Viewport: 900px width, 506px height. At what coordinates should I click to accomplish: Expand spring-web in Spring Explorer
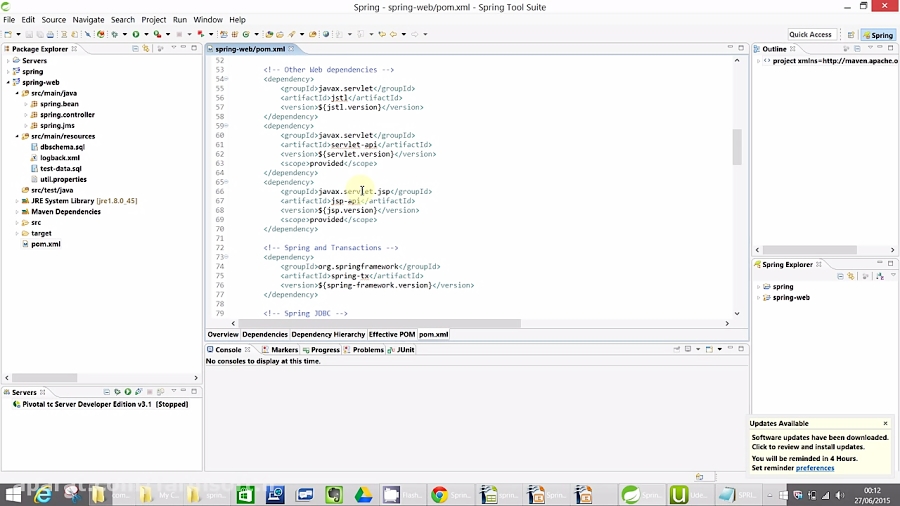(759, 298)
